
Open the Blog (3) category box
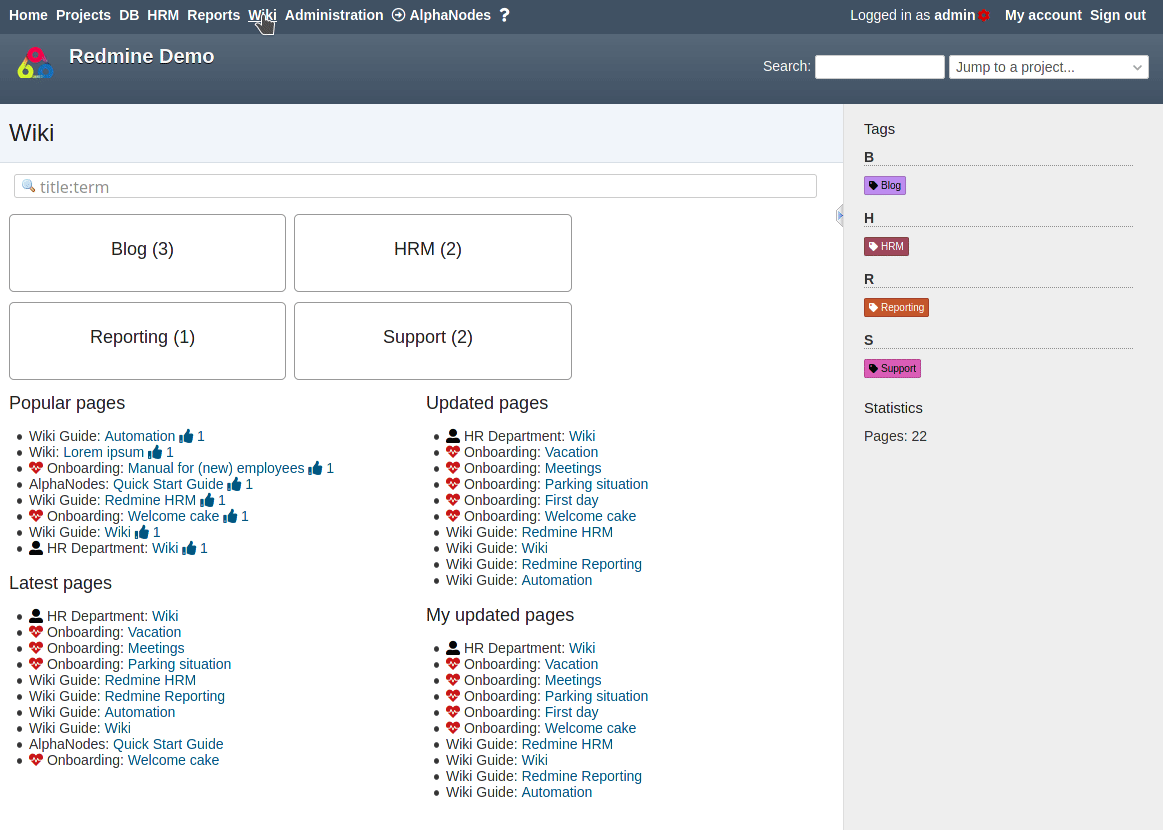[147, 252]
